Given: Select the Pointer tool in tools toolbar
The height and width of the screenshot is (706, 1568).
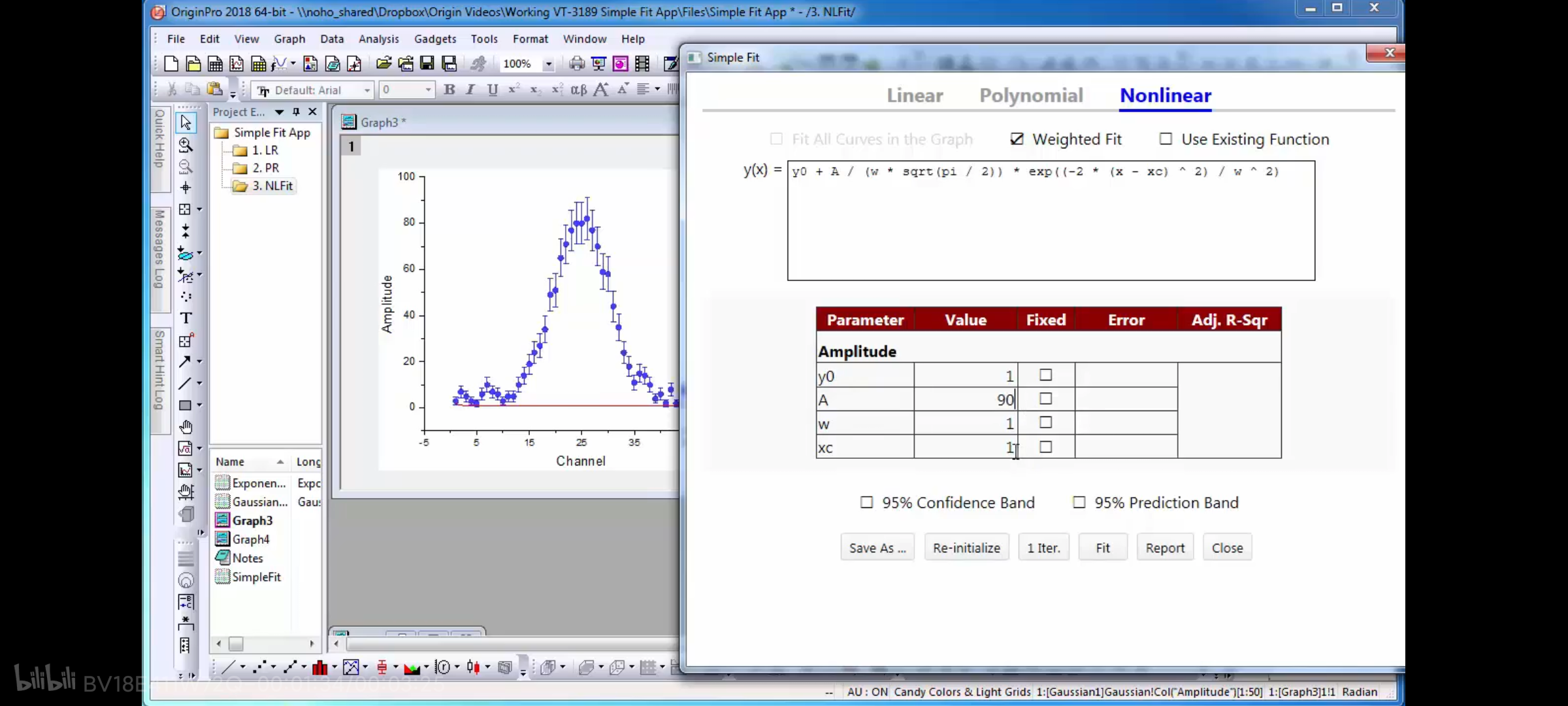Looking at the screenshot, I should point(186,122).
